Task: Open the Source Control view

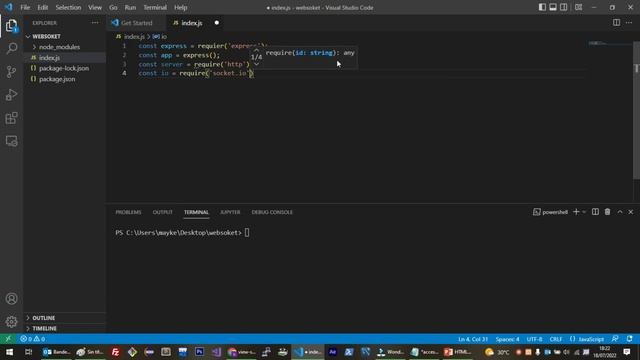Action: 11,72
